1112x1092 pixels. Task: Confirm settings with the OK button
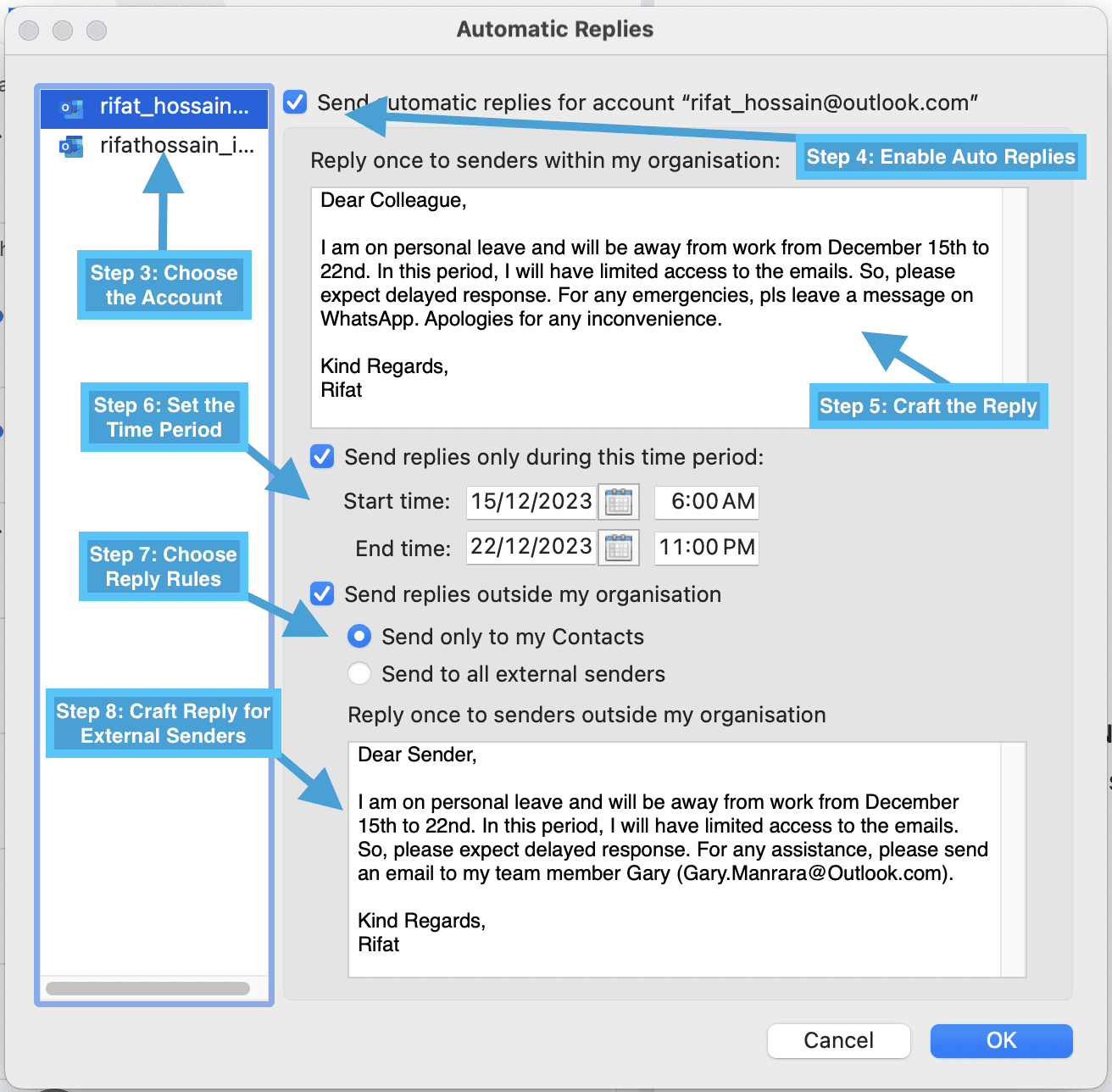click(x=1000, y=1040)
